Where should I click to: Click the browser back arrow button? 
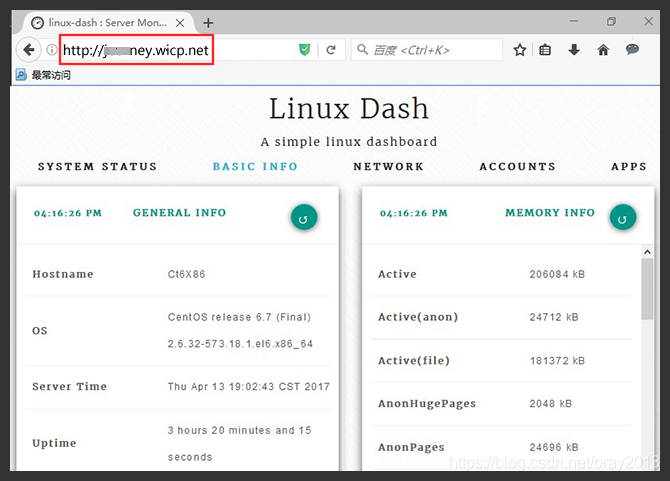tap(29, 50)
